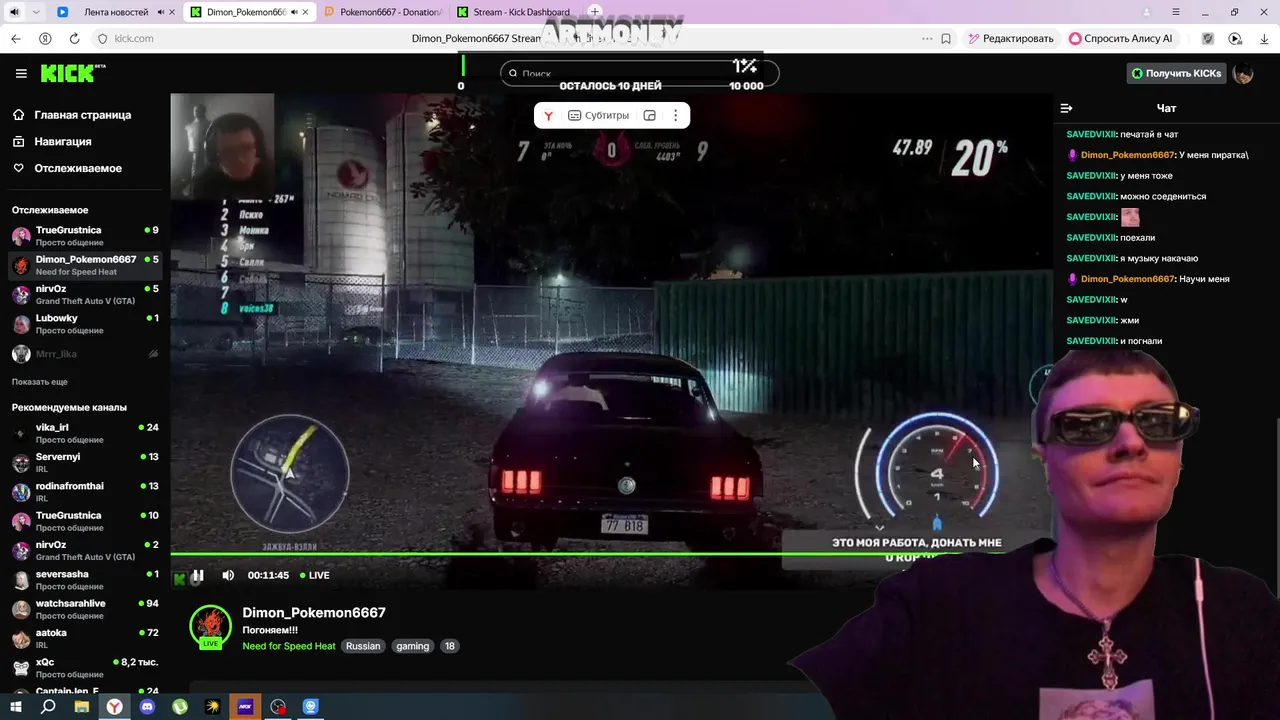Open Dimon_Pokemon6667 in the followed sidebar list
This screenshot has height=720, width=1280.
tap(85, 265)
